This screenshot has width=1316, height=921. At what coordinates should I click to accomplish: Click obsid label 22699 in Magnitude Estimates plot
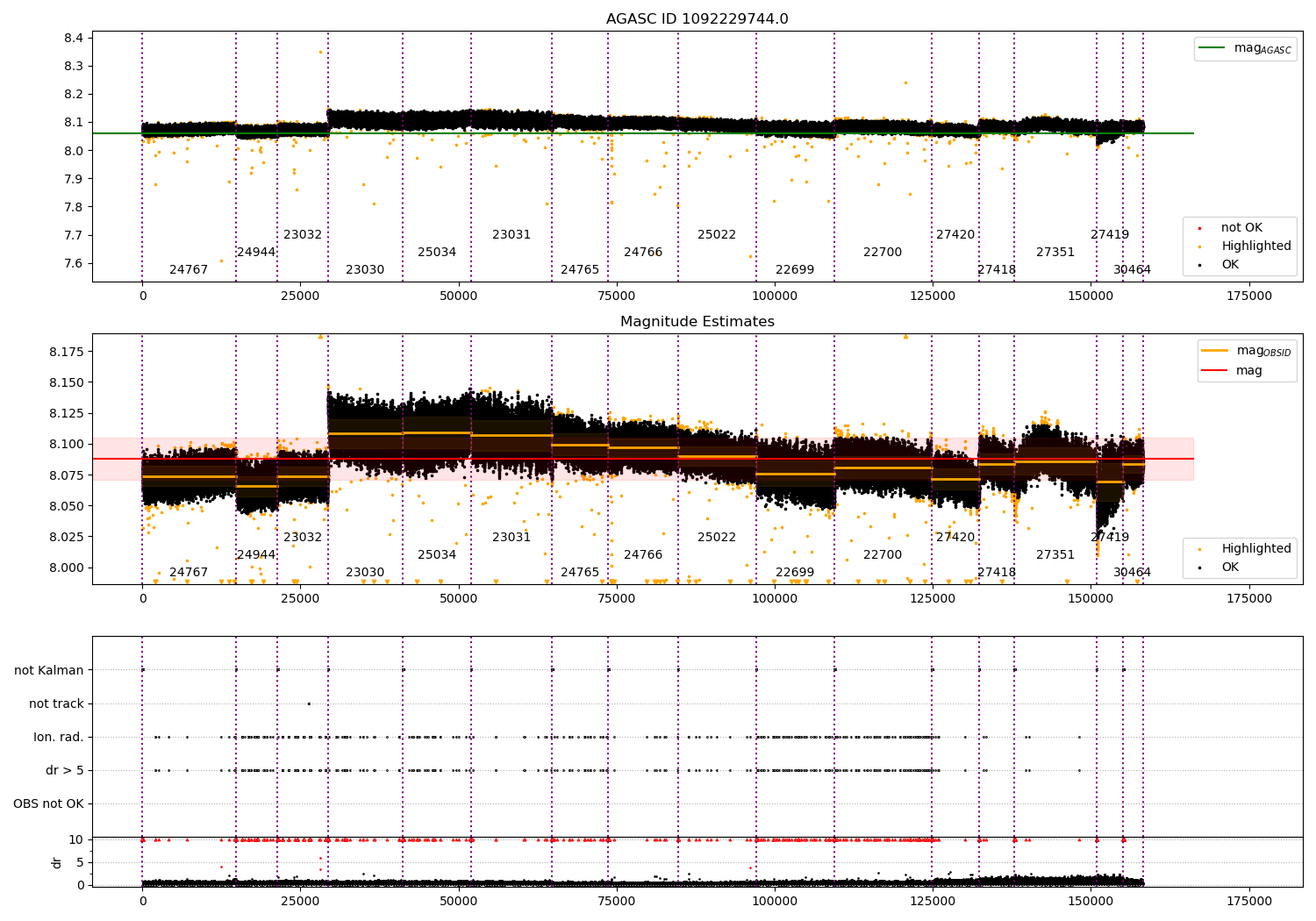click(795, 573)
